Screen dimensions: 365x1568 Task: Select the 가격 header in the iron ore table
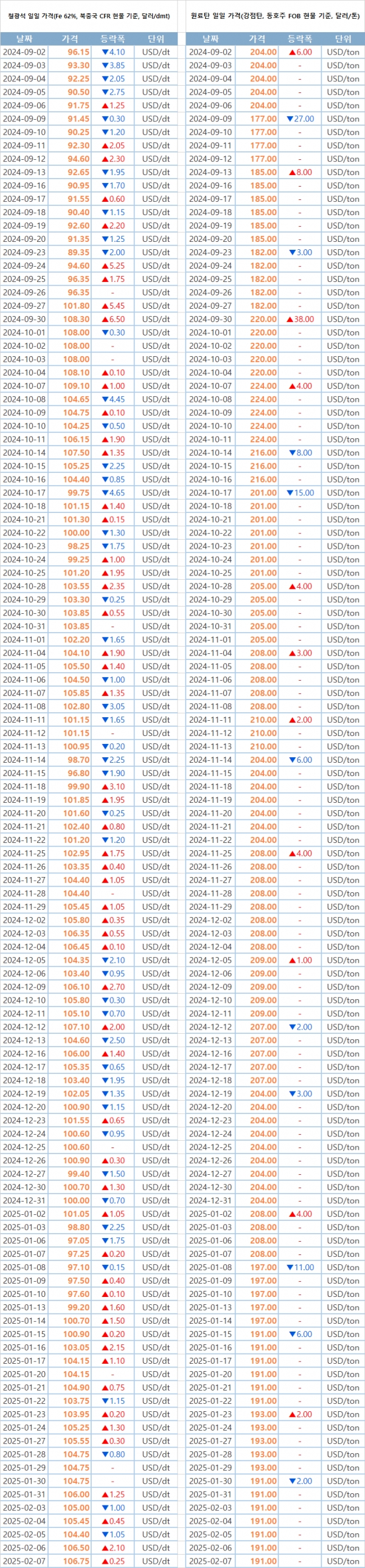coord(70,39)
